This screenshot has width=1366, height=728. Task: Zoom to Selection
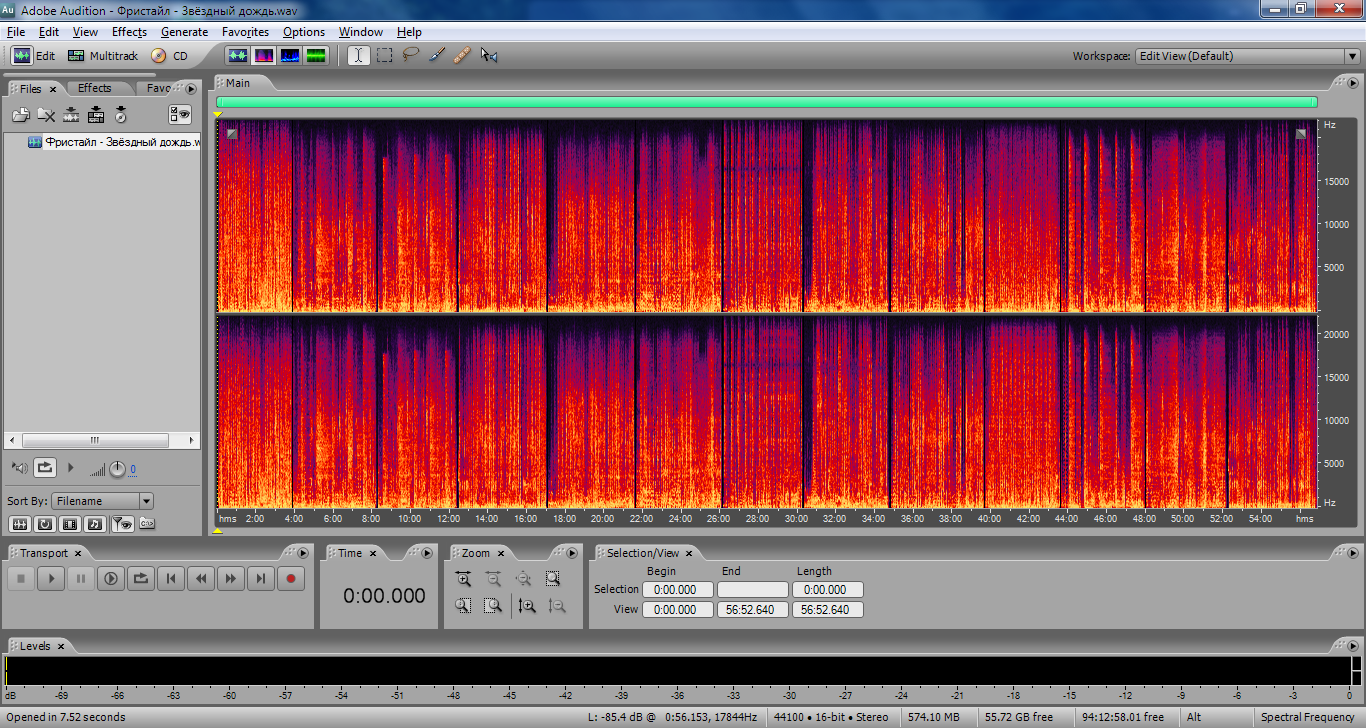coord(552,578)
